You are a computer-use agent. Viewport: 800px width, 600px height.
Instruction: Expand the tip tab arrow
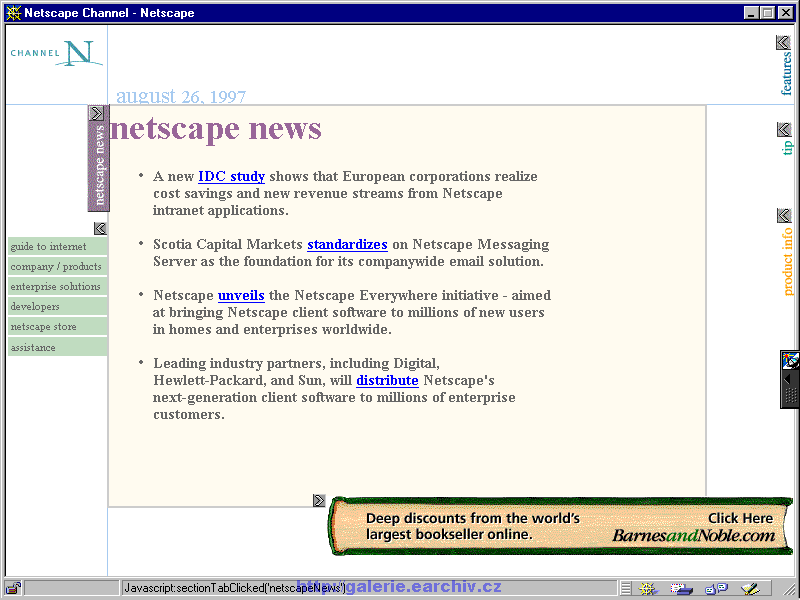click(x=784, y=129)
